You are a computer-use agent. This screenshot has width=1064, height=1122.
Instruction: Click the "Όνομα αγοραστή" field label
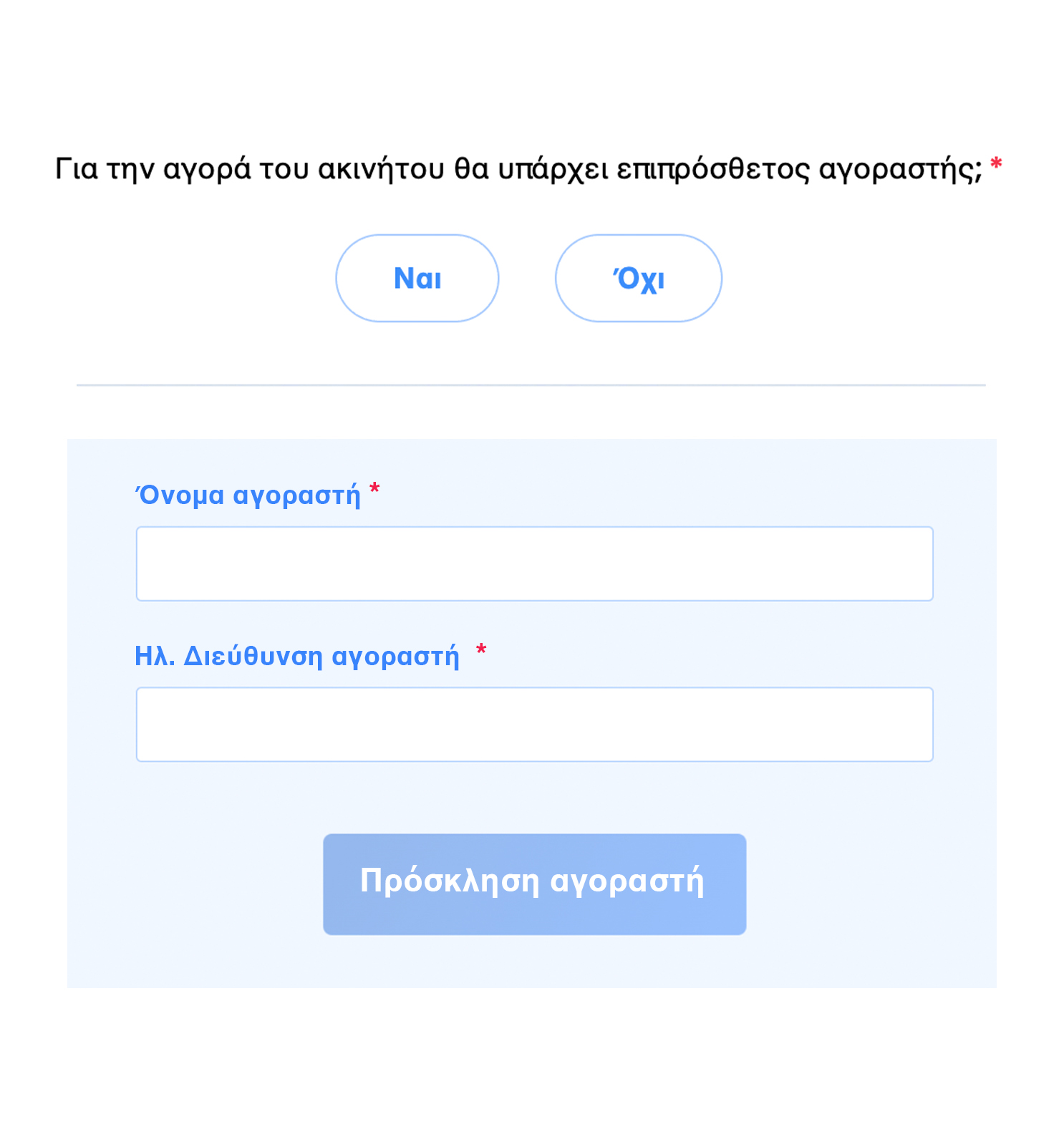point(248,495)
